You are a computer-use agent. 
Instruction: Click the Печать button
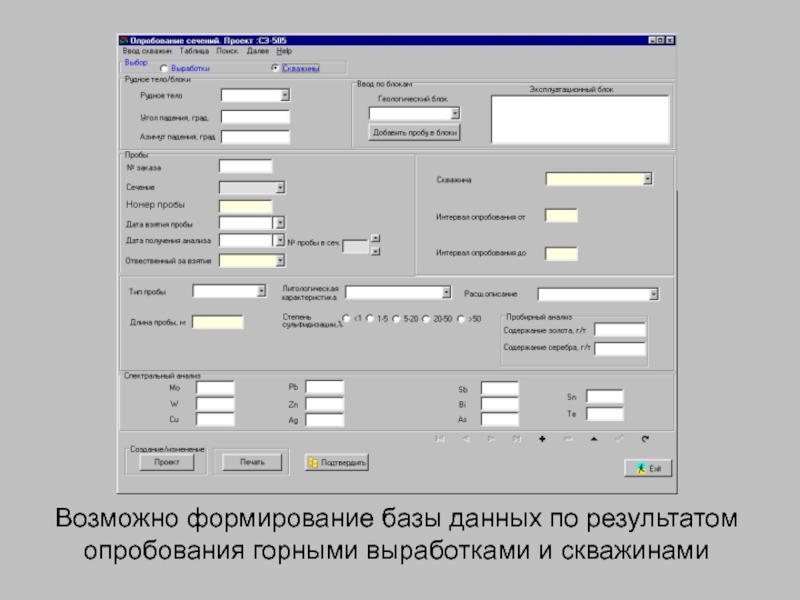pos(252,462)
